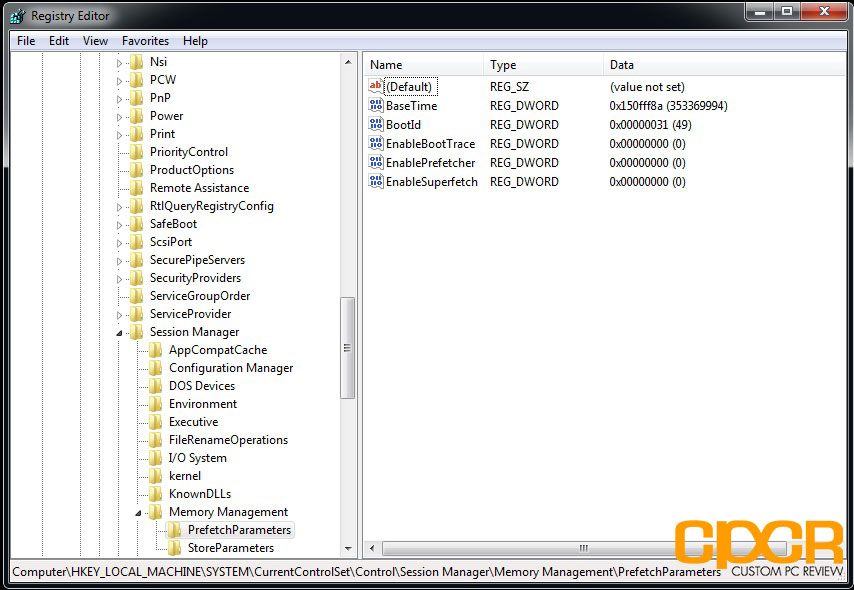Click the kernel folder icon
Screen dimensions: 854x590
point(155,476)
